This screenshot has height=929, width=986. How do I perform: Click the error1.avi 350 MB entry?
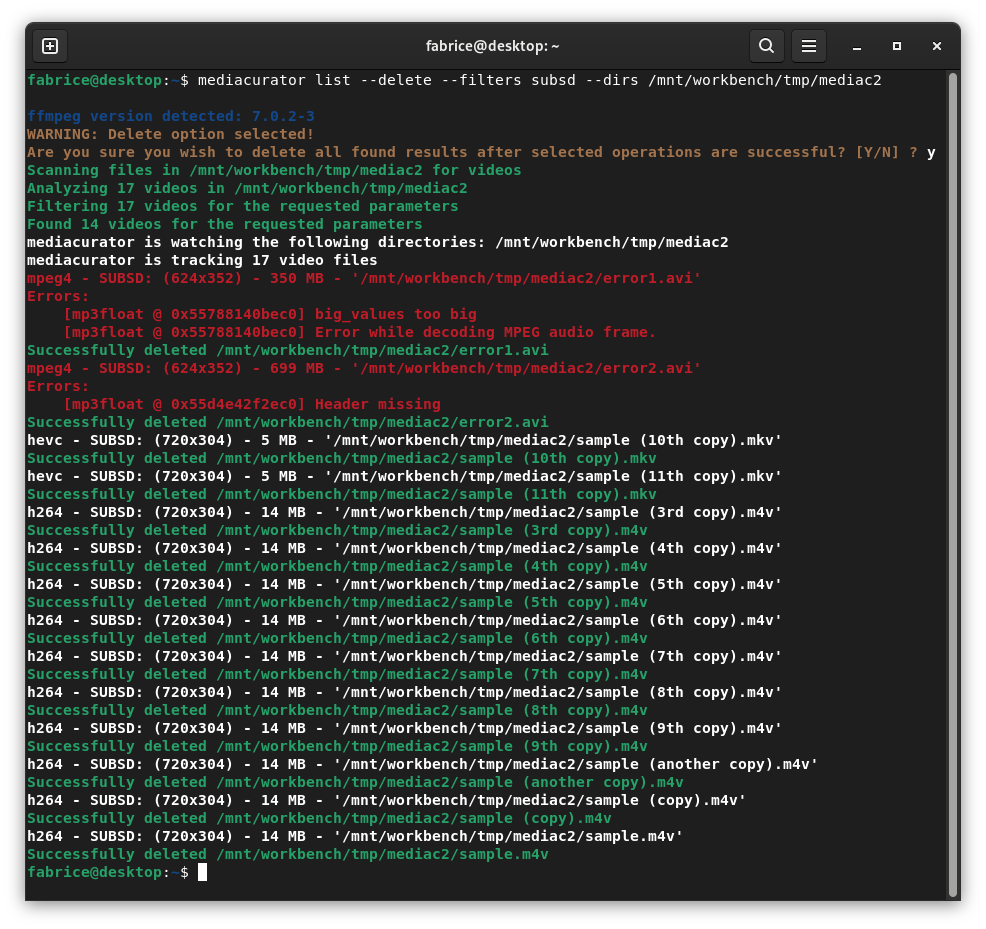pyautogui.click(x=364, y=278)
